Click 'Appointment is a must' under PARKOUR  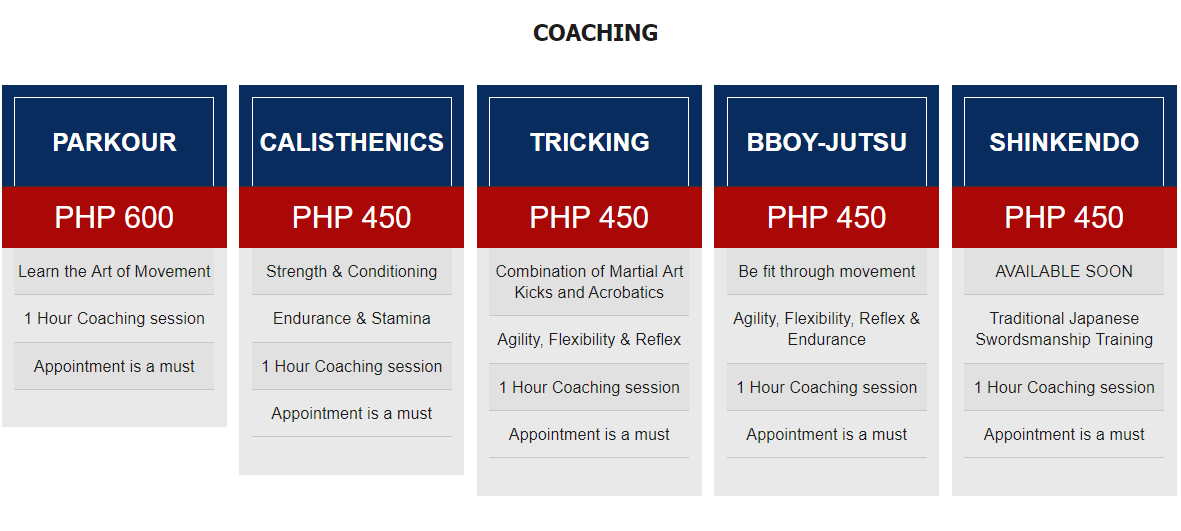tap(114, 367)
